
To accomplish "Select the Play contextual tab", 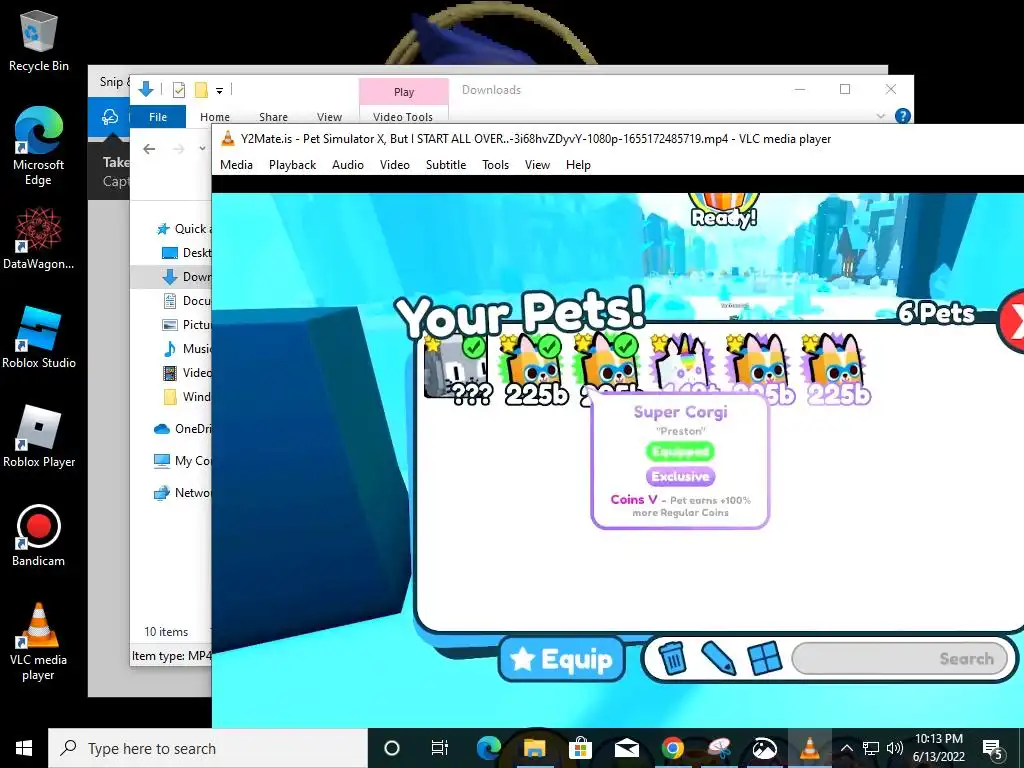I will coord(404,92).
